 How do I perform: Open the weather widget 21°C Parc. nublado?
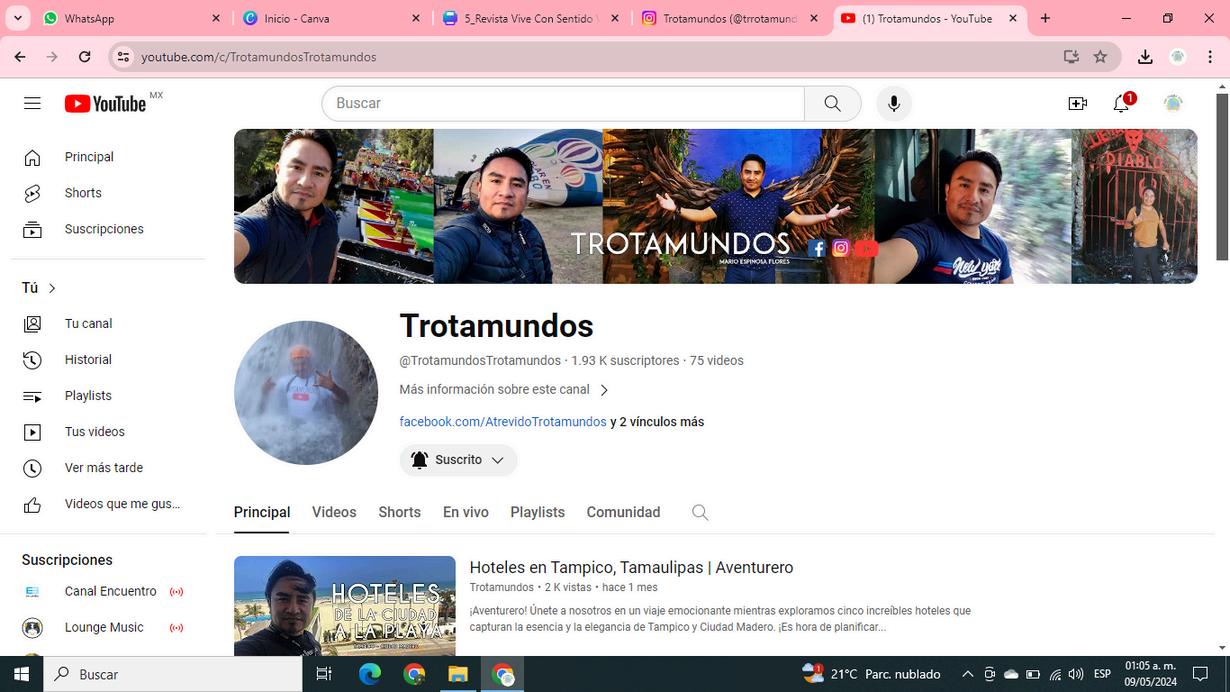(x=871, y=674)
